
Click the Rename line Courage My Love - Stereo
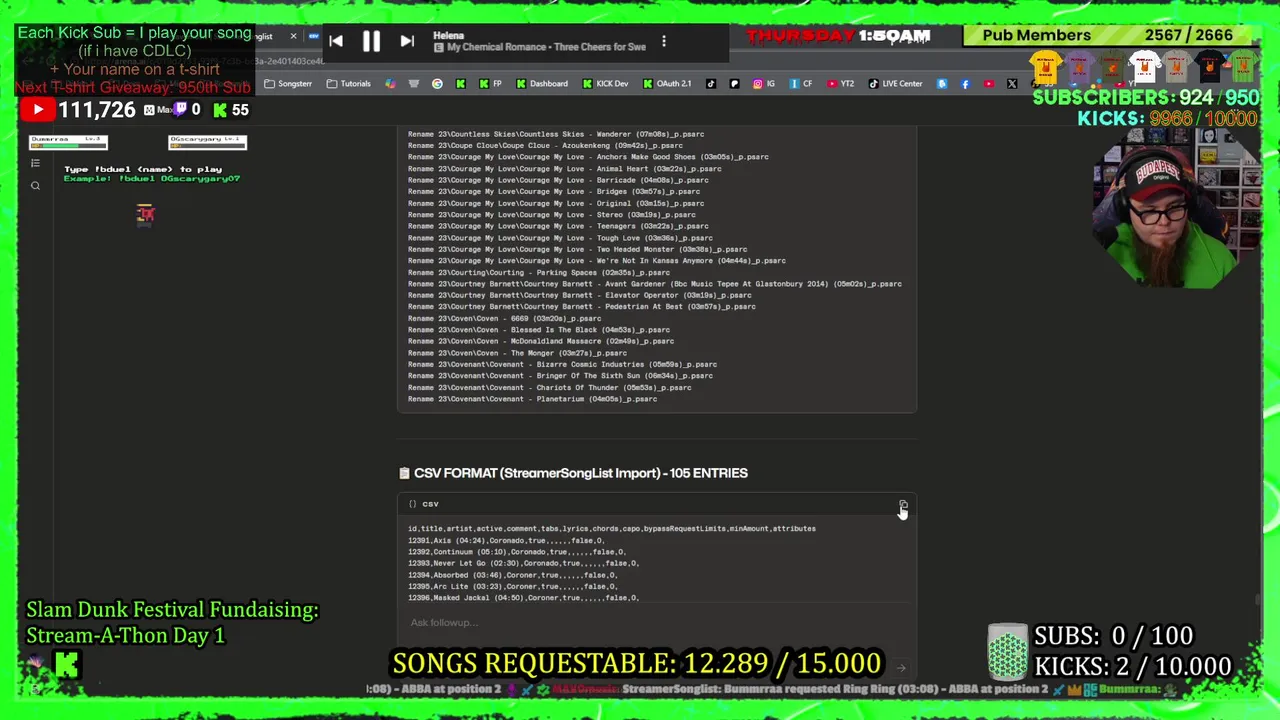(x=551, y=215)
